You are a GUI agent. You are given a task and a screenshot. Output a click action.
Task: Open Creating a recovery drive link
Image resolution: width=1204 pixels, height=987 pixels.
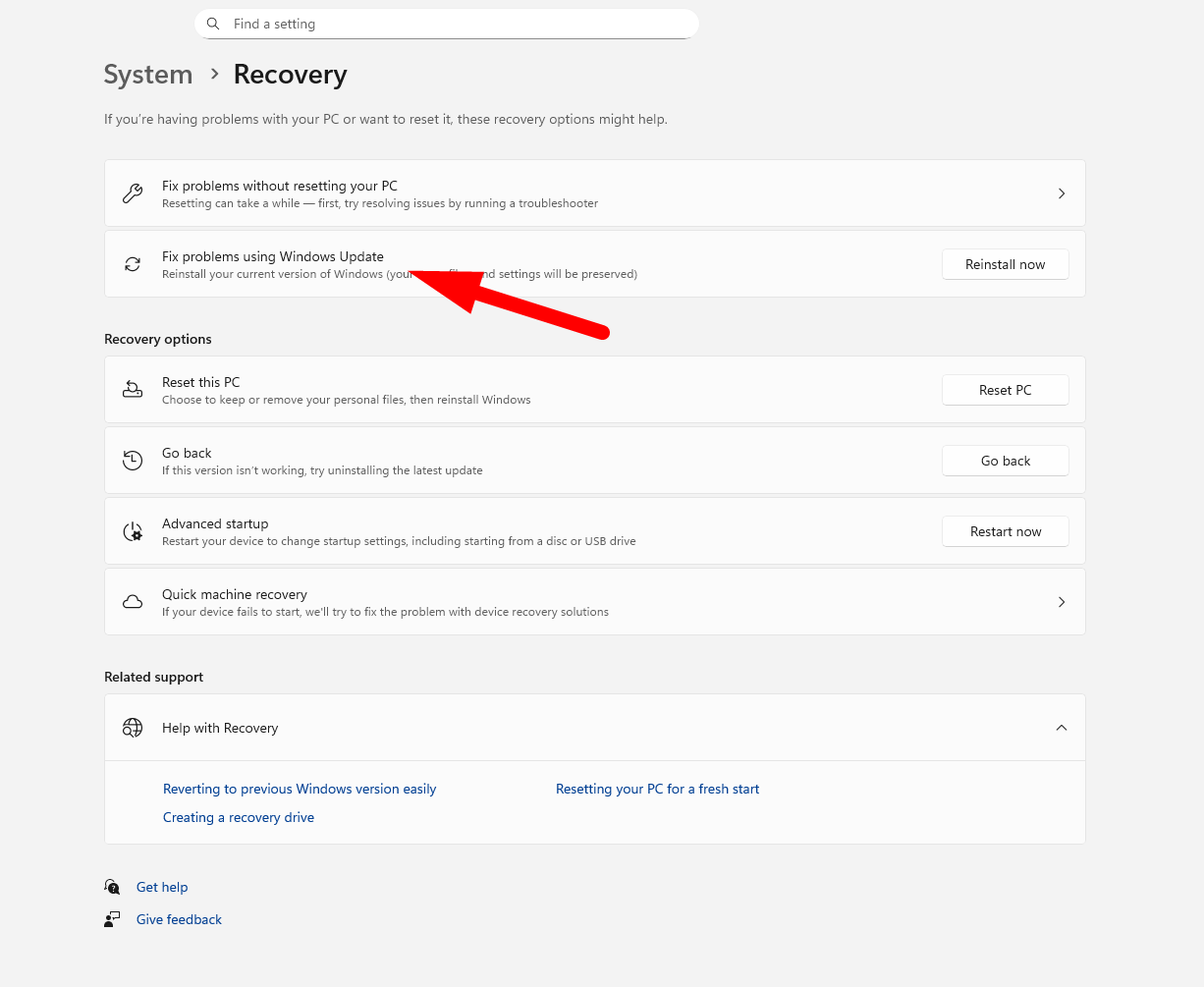[x=239, y=817]
